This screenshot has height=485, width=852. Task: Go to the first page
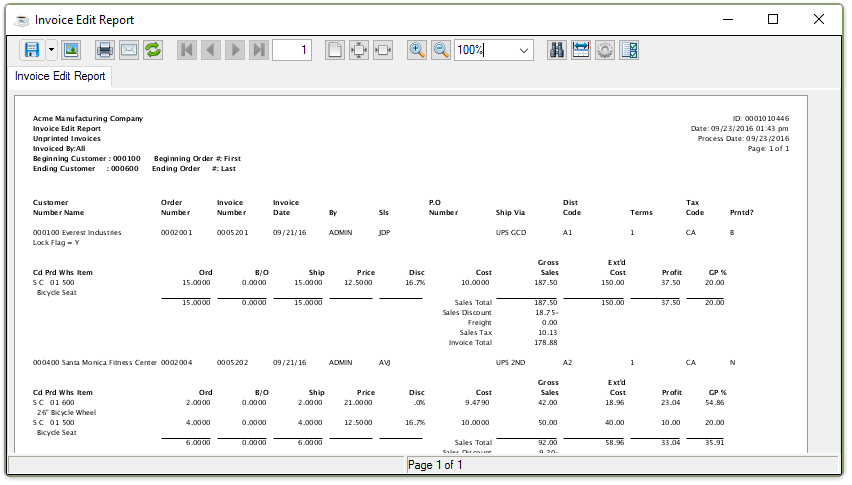point(187,50)
